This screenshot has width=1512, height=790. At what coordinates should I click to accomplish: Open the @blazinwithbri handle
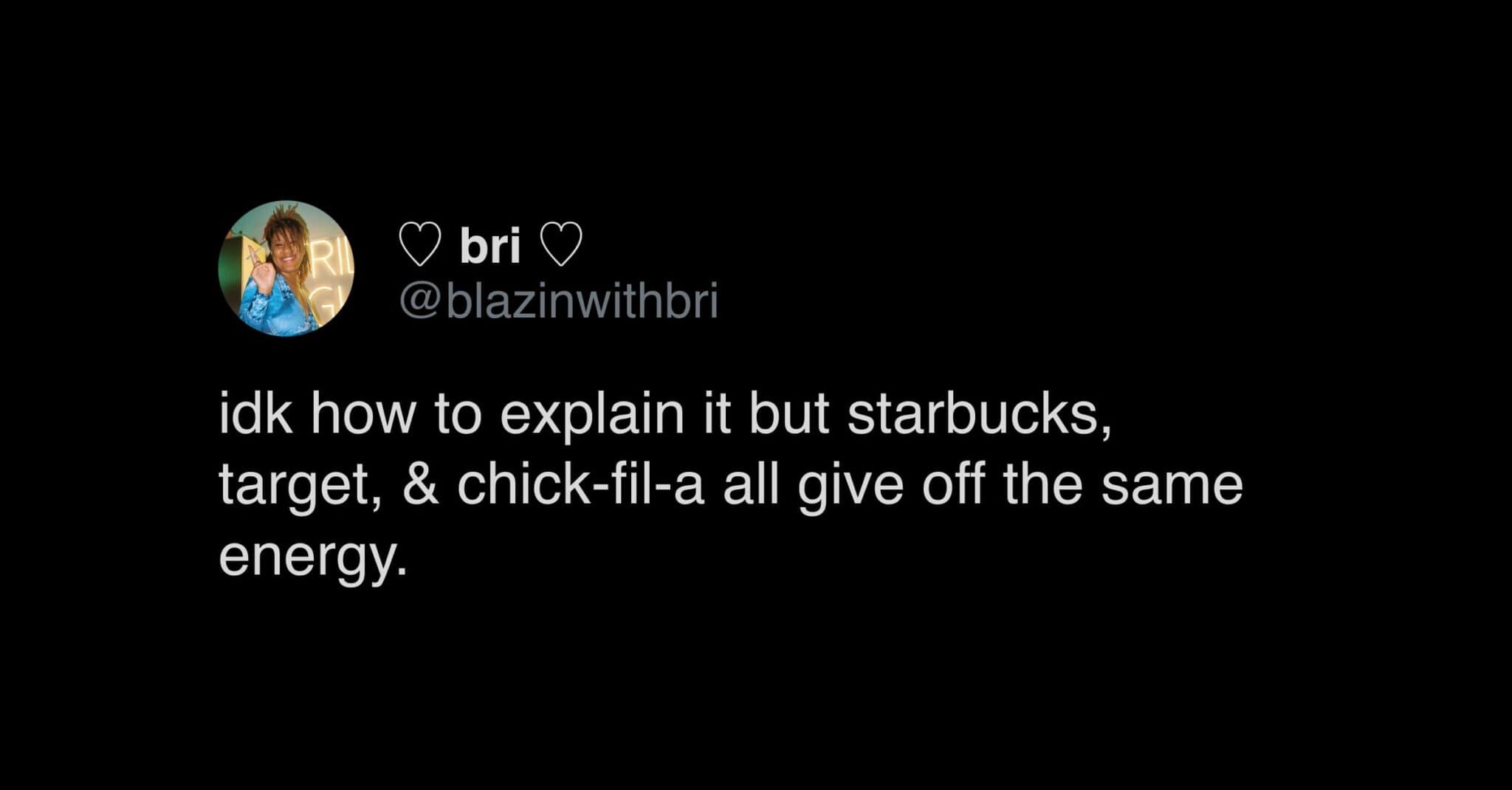(x=558, y=301)
